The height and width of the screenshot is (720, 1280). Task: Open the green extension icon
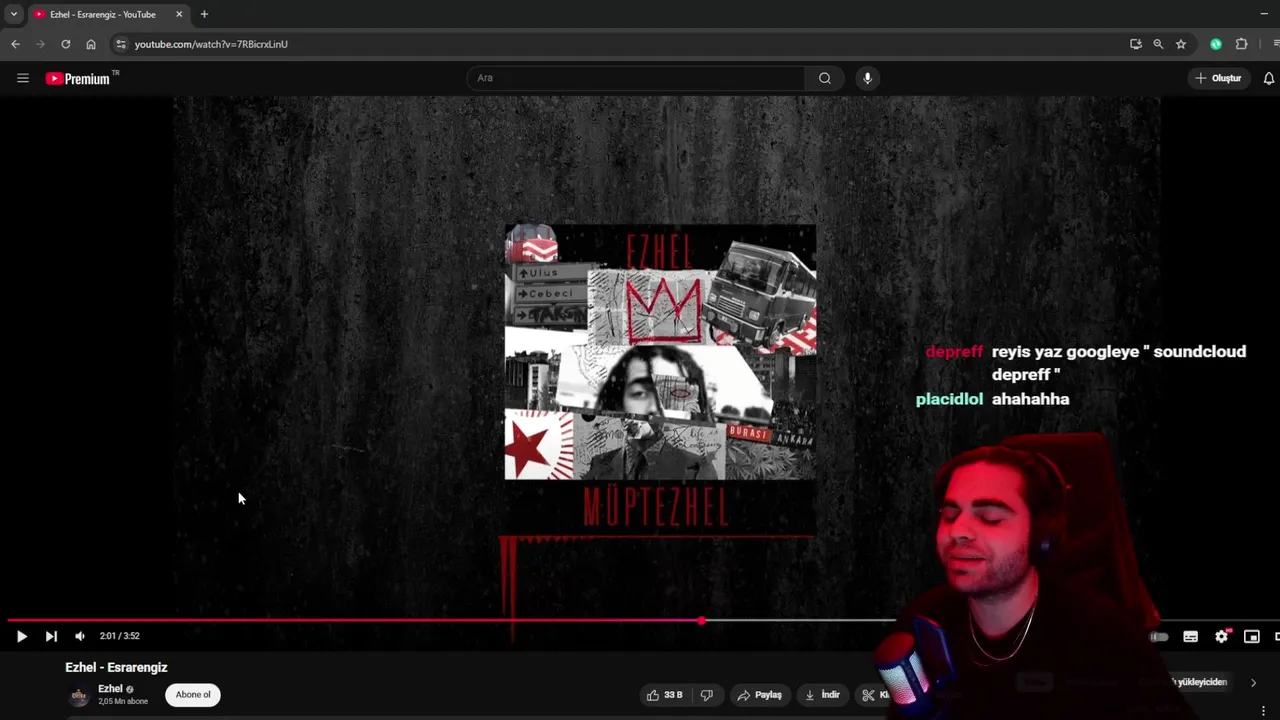[1216, 44]
